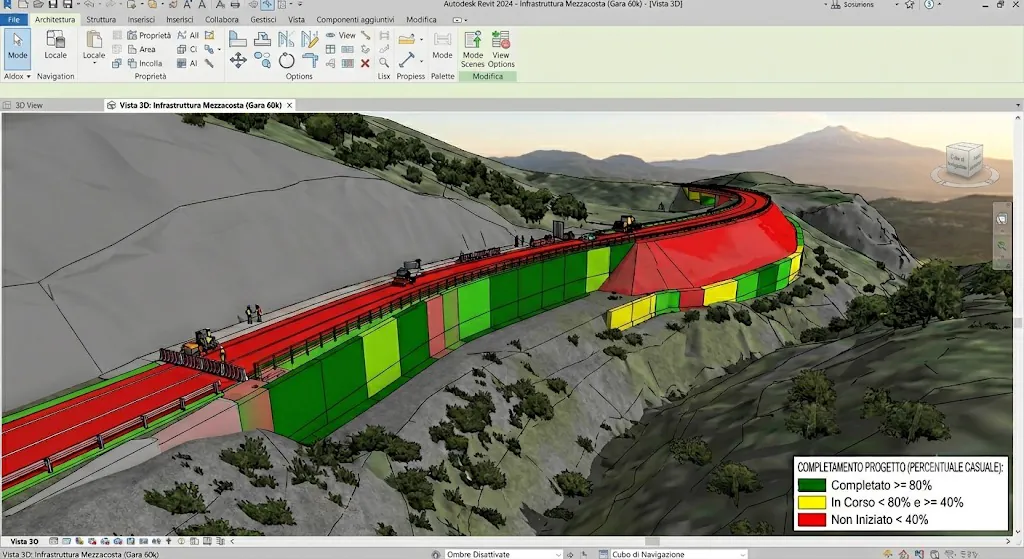Select the wall tool icon in Options

pyautogui.click(x=238, y=39)
